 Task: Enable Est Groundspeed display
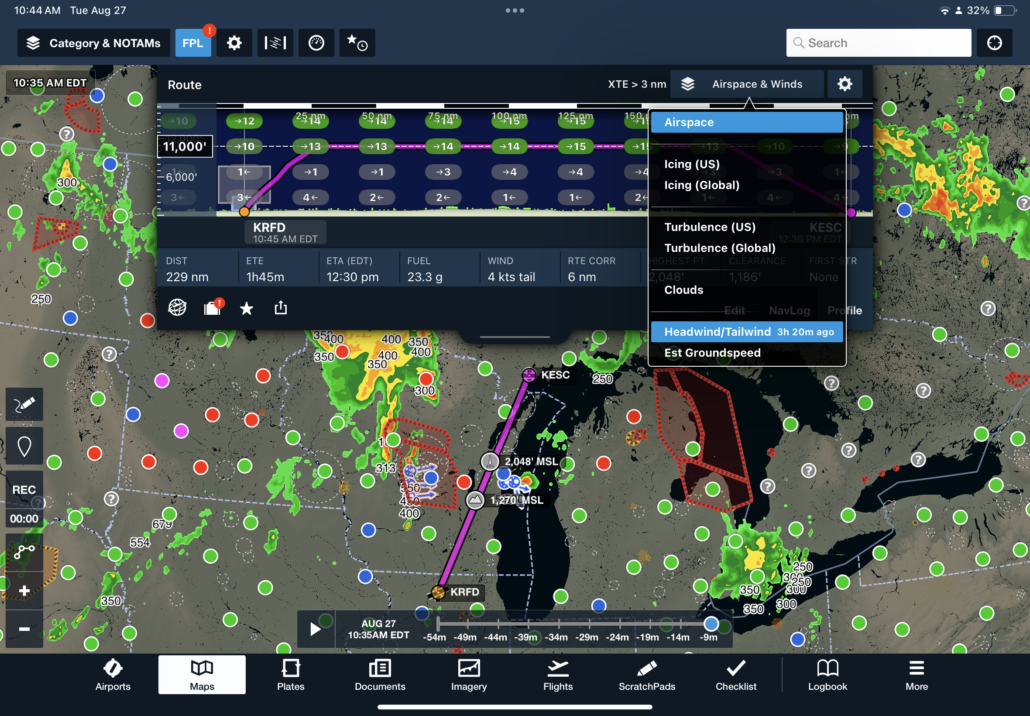[x=712, y=352]
